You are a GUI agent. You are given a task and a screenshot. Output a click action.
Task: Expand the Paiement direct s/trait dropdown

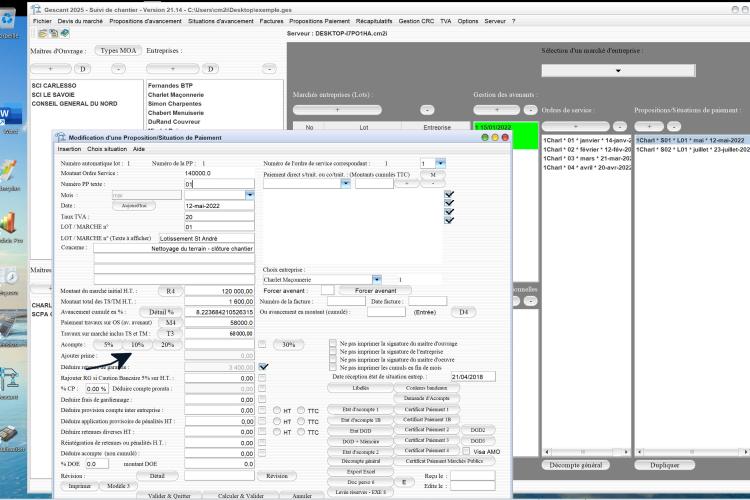(x=345, y=183)
